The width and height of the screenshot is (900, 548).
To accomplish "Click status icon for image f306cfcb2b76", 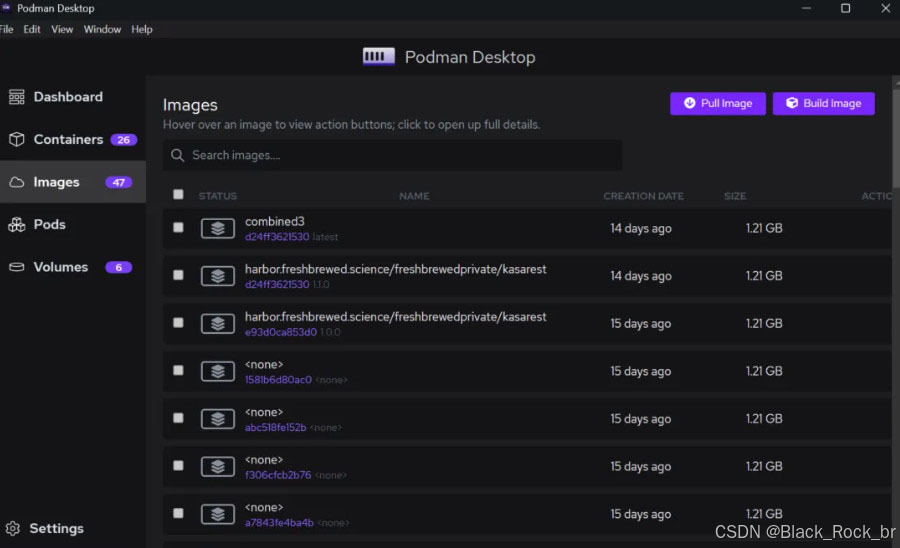I will pos(218,467).
